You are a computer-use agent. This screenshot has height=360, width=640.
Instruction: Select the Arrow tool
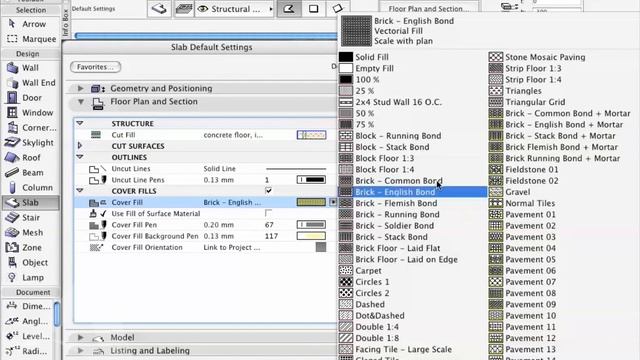click(x=30, y=24)
